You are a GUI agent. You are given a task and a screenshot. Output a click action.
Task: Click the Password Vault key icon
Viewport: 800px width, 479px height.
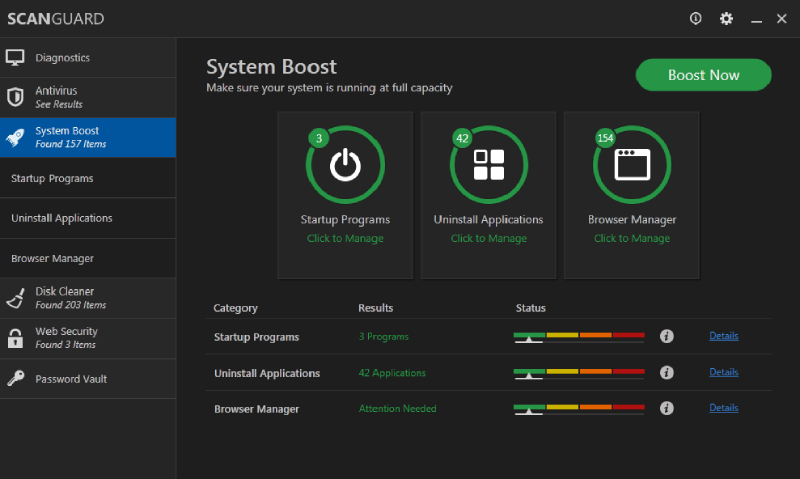[x=16, y=379]
